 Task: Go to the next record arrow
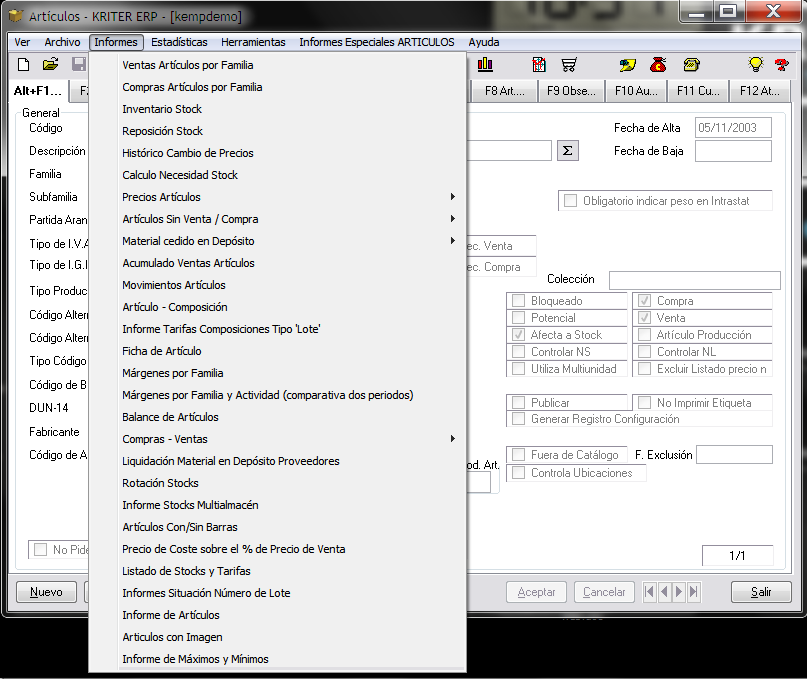pyautogui.click(x=678, y=591)
